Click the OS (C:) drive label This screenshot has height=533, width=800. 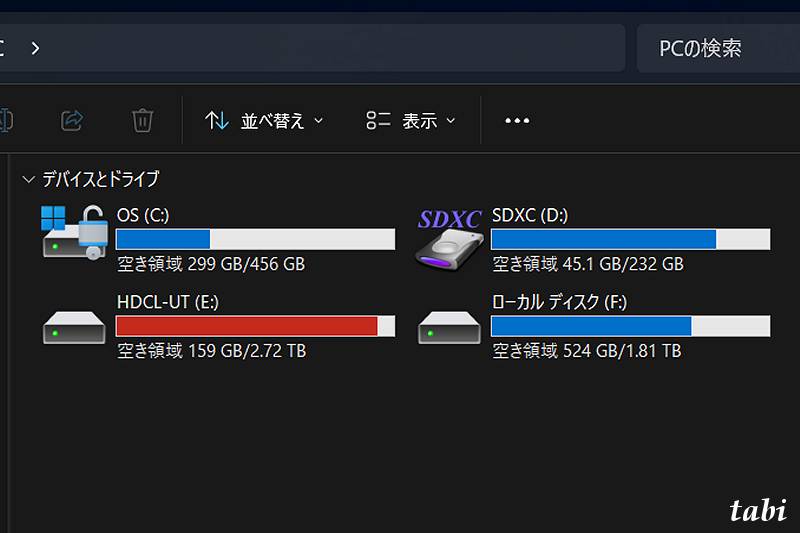(x=143, y=215)
